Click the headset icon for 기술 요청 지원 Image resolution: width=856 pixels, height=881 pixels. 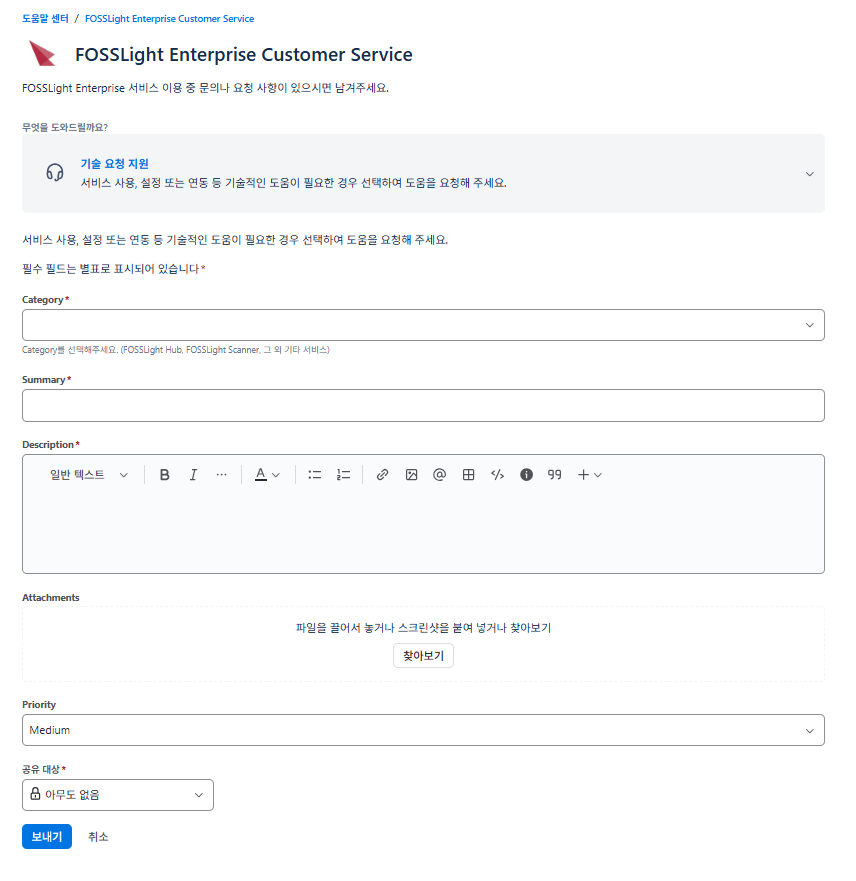click(x=54, y=172)
